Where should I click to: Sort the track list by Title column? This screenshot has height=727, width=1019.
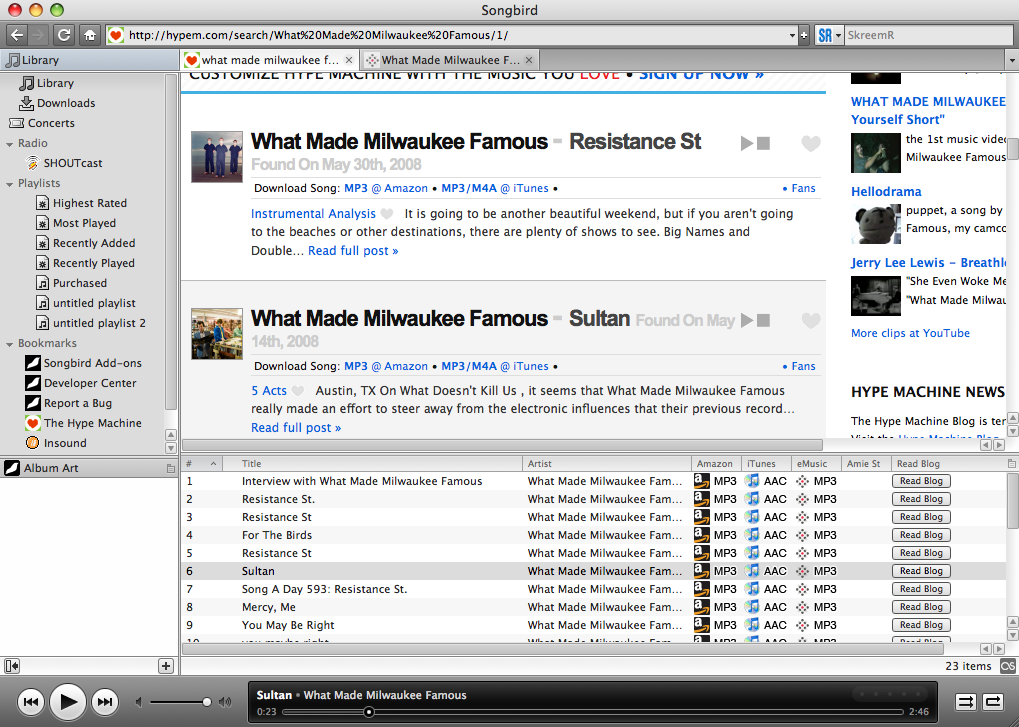coord(372,464)
